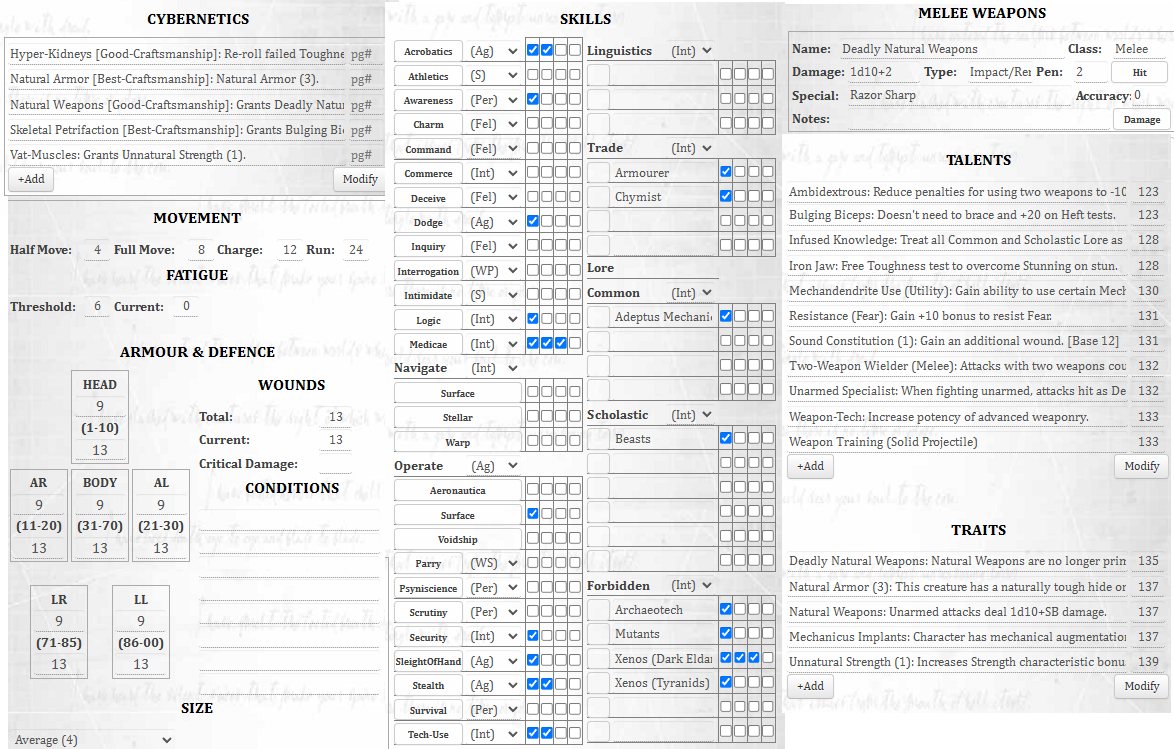Modify the talents list

coord(1141,466)
